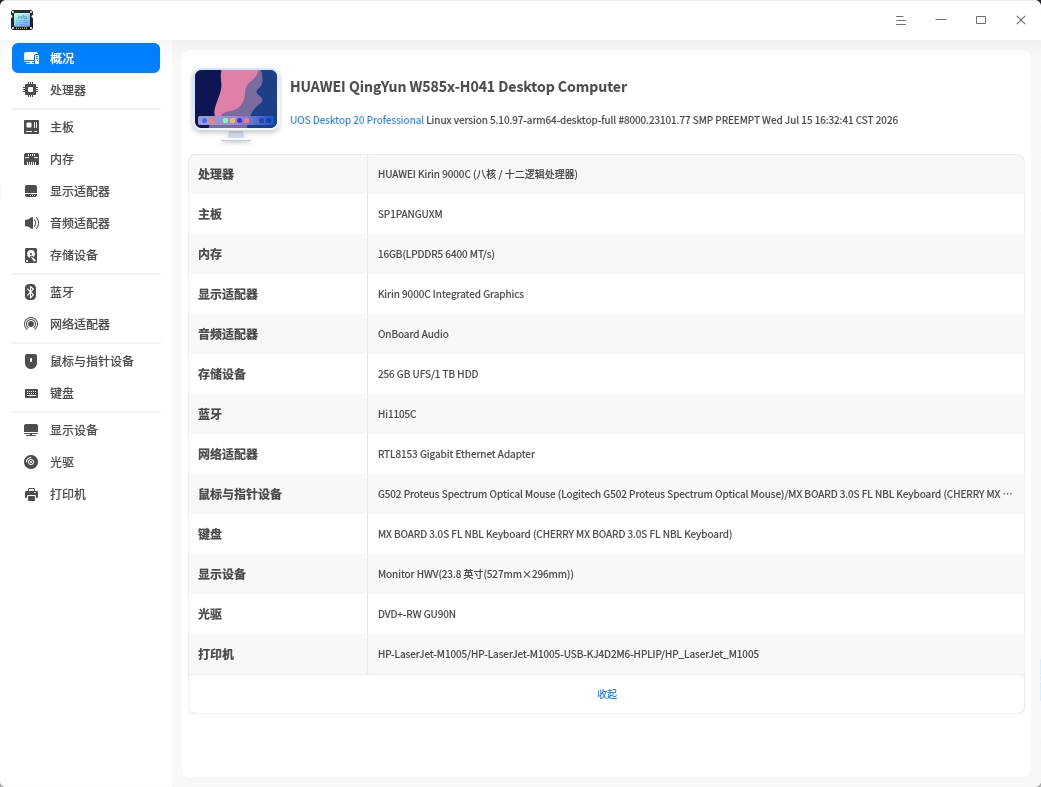Click the 处理器 label in the table
The width and height of the screenshot is (1041, 787).
216,174
